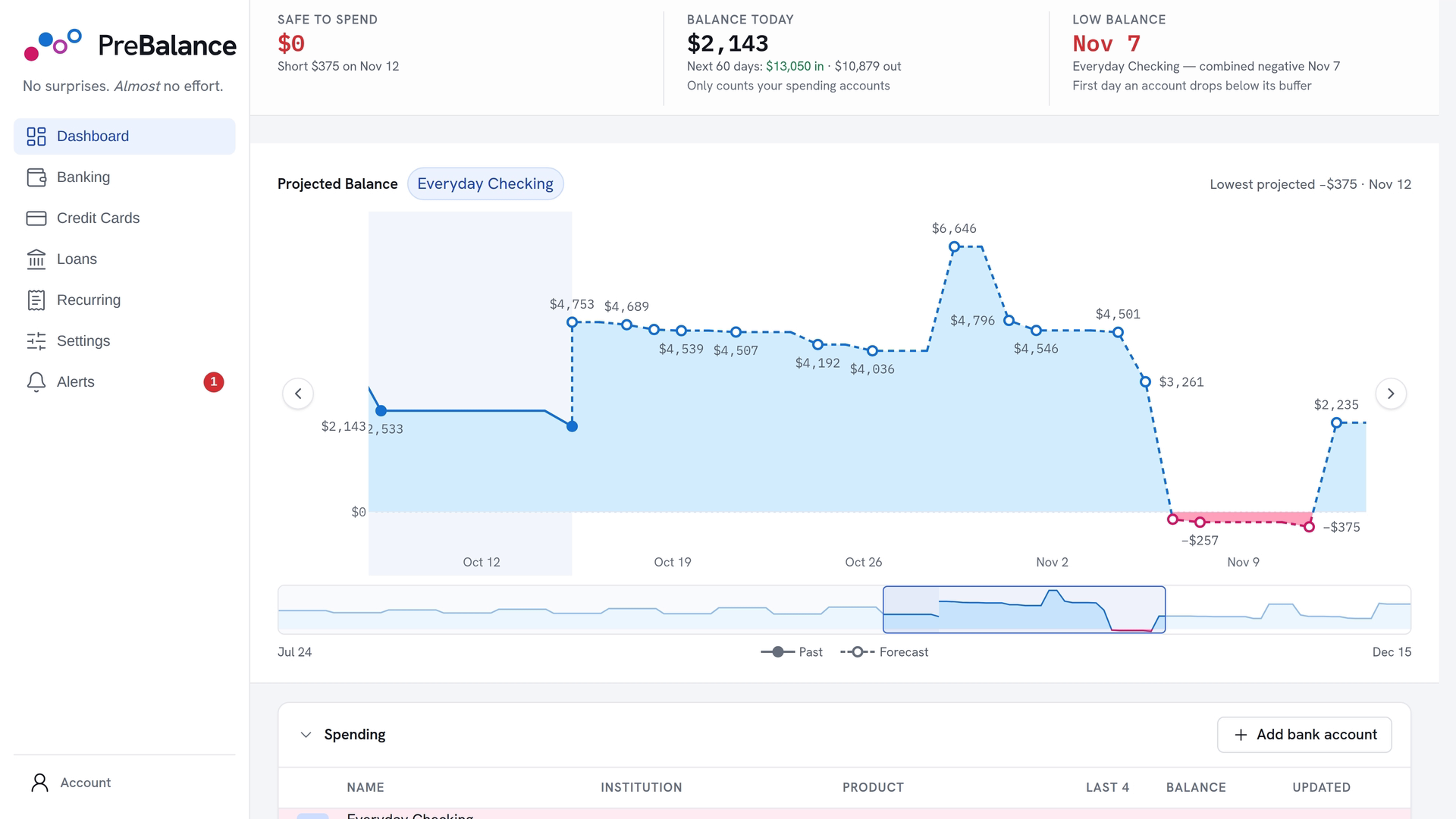Viewport: 1456px width, 819px height.
Task: Open the Banking section
Action: (124, 177)
